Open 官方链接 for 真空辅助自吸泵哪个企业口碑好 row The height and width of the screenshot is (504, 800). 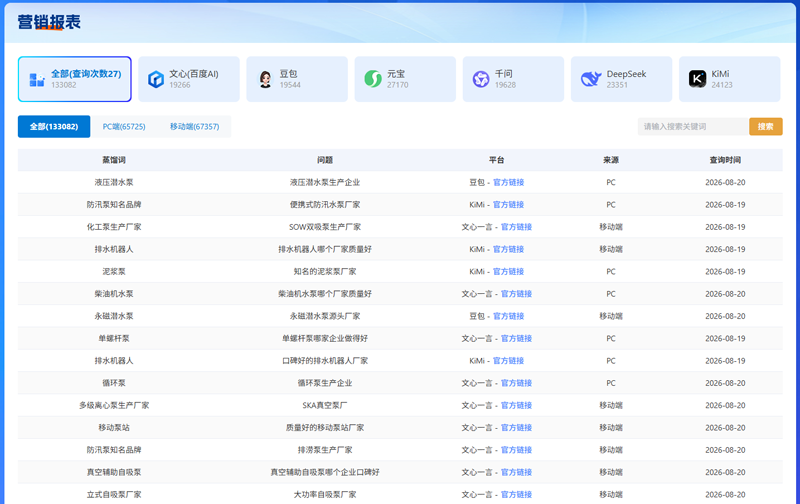(516, 472)
